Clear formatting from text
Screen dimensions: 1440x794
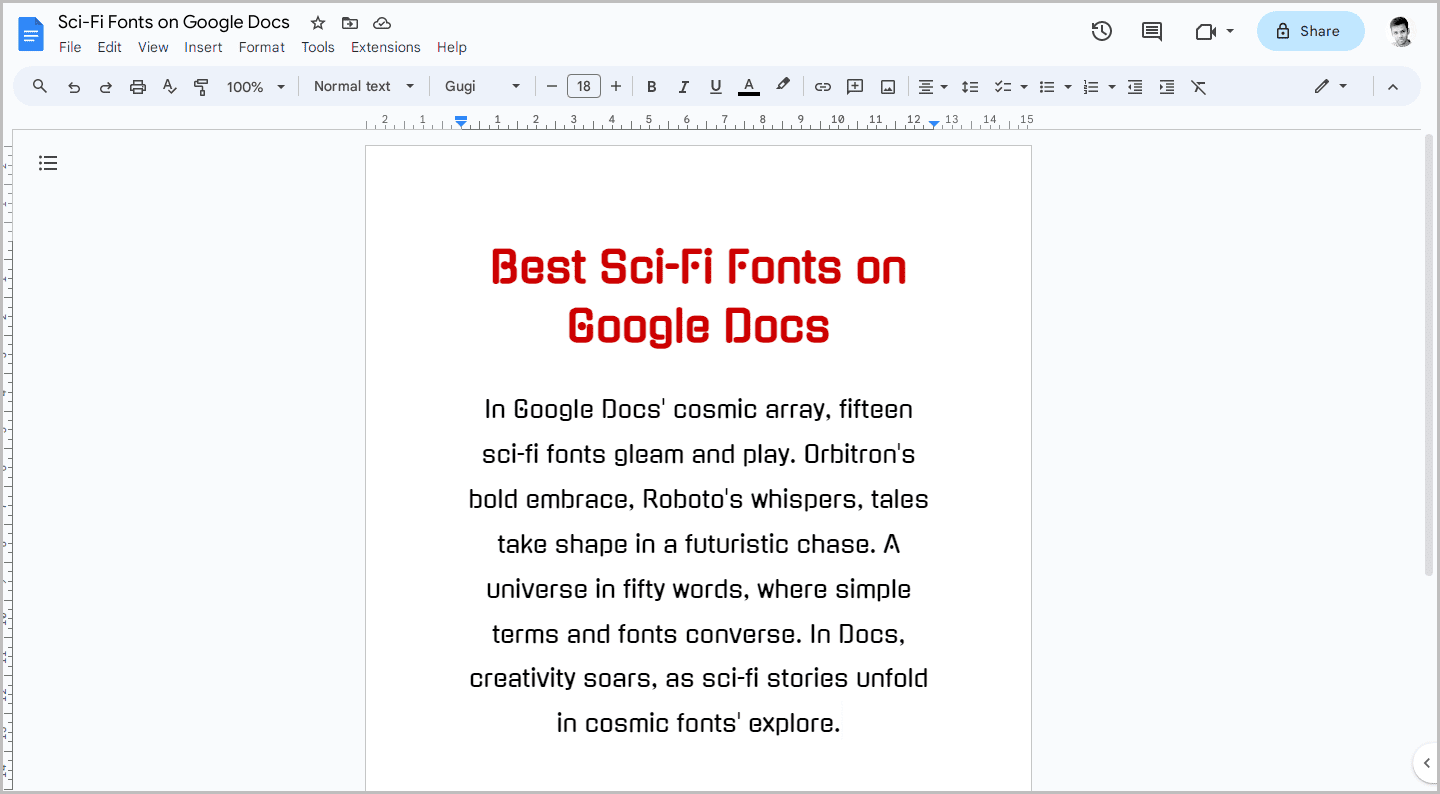[1198, 86]
